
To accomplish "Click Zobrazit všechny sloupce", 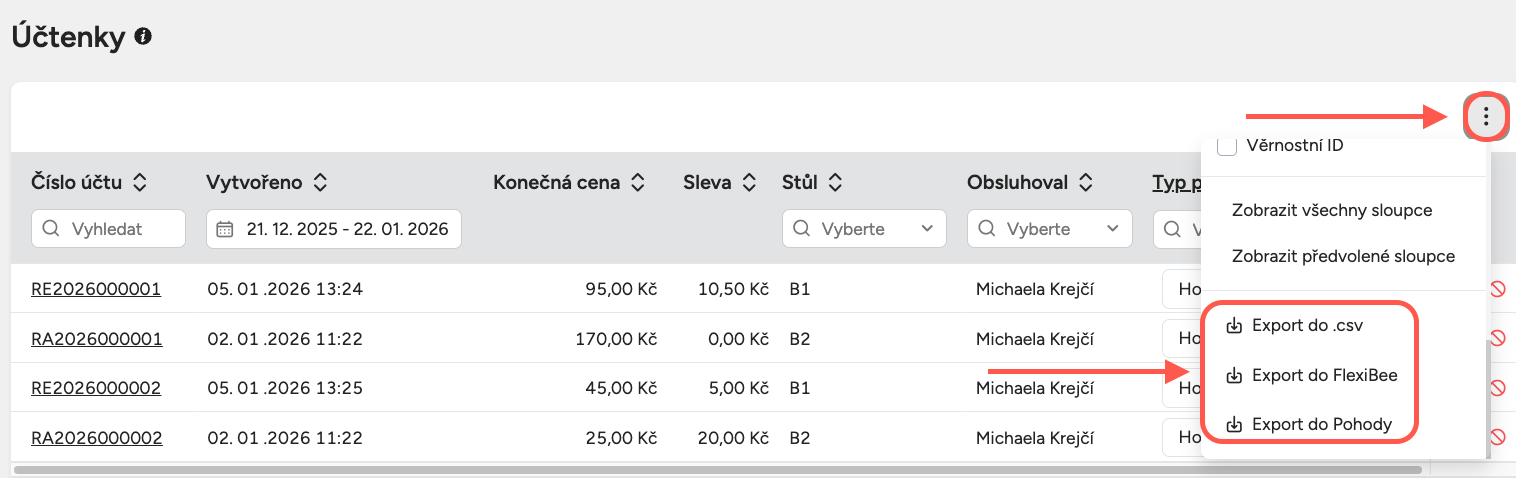I will (x=1332, y=210).
